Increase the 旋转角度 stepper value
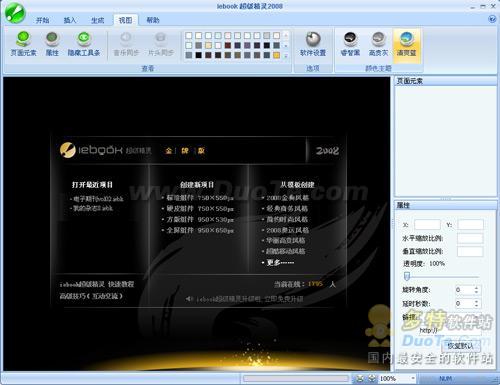The height and width of the screenshot is (385, 500). tap(476, 288)
